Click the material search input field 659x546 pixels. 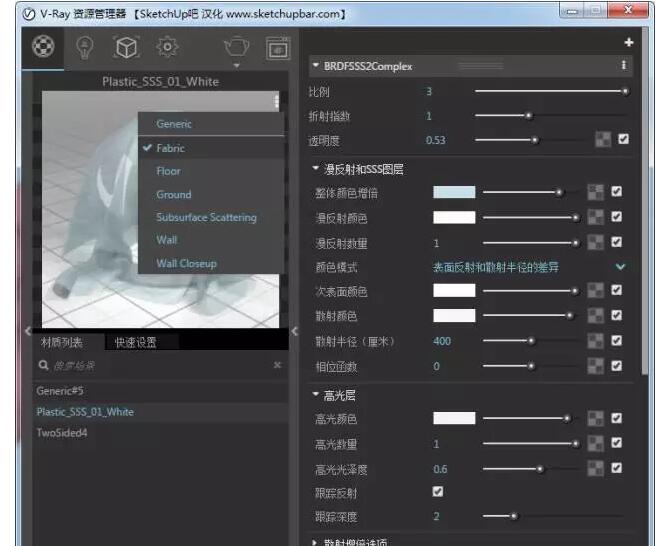tap(161, 365)
